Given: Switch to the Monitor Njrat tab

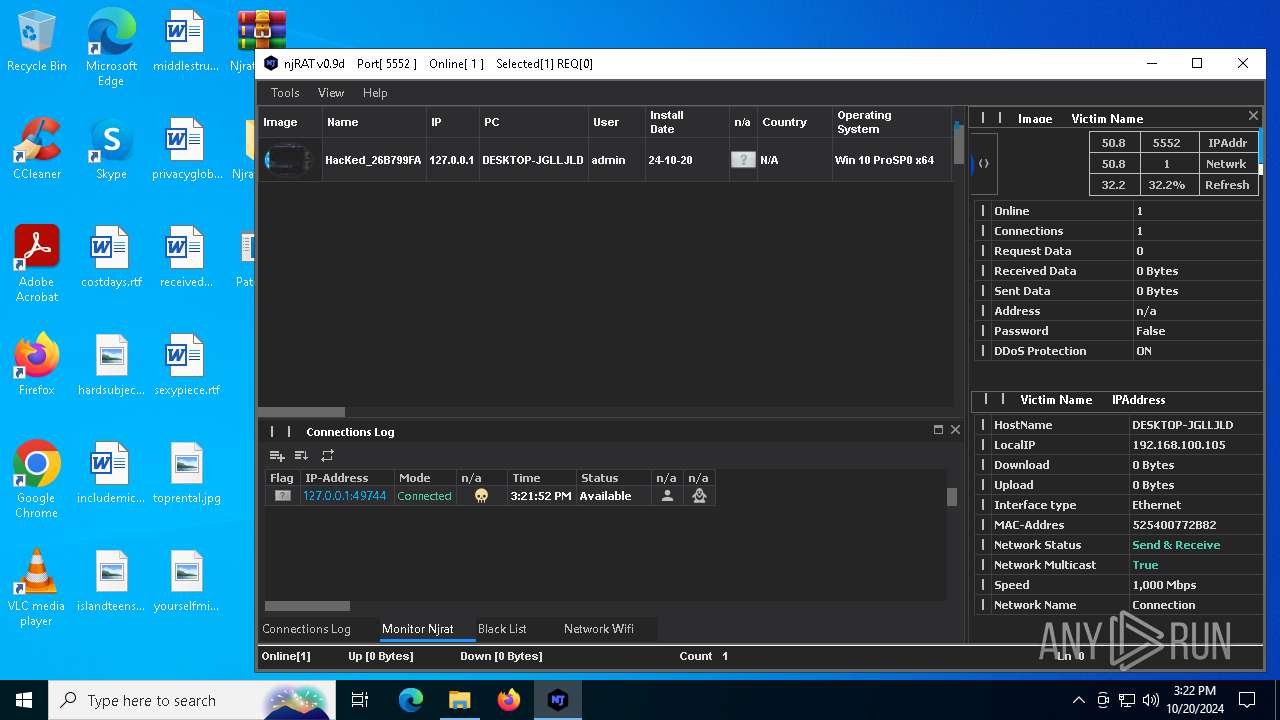Looking at the screenshot, I should pos(418,629).
